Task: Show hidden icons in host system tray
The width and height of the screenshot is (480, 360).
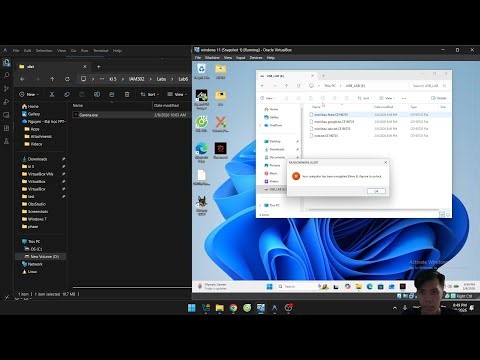Action: tap(395, 308)
